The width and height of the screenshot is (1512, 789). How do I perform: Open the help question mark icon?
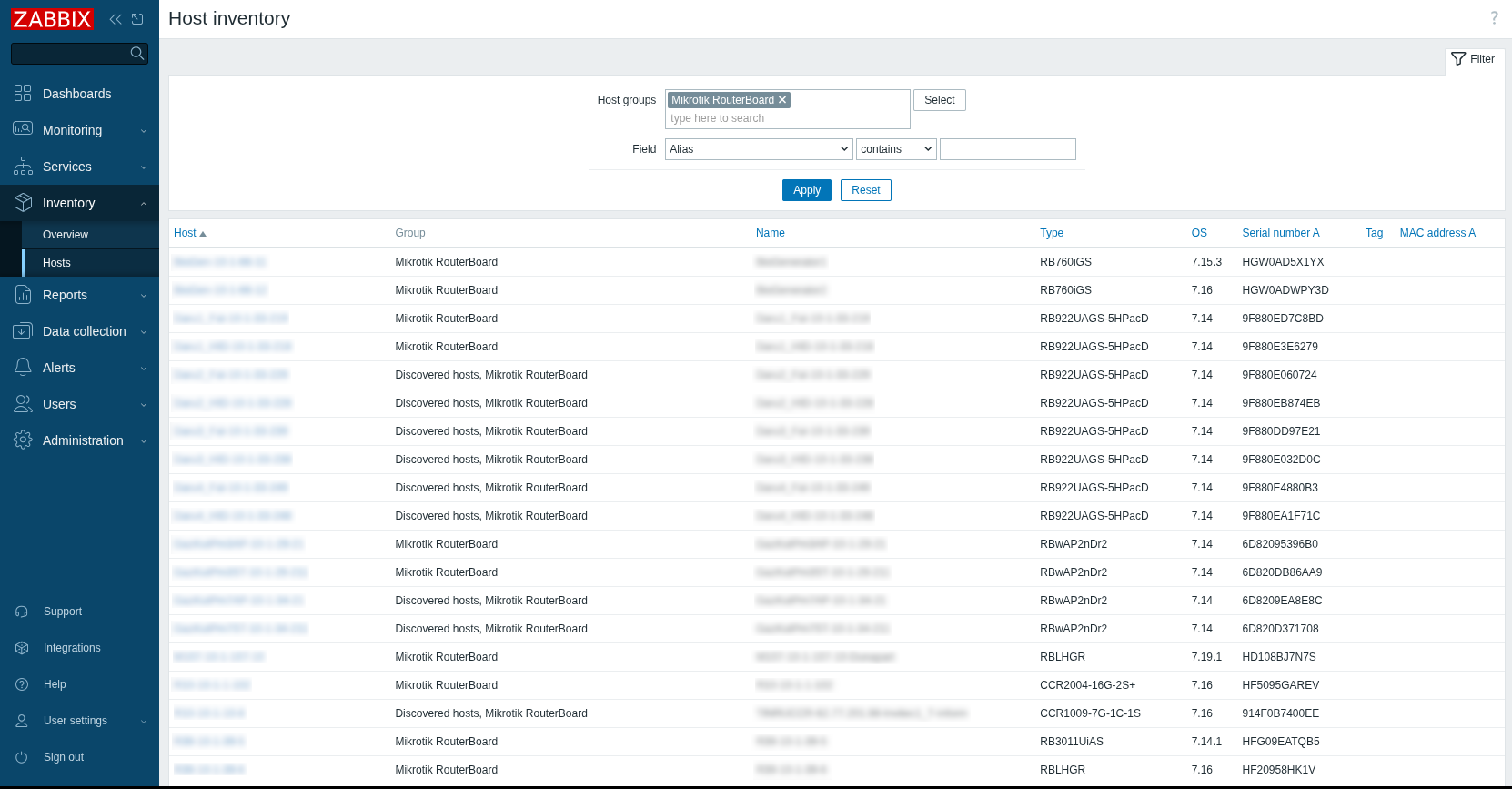coord(1494,18)
